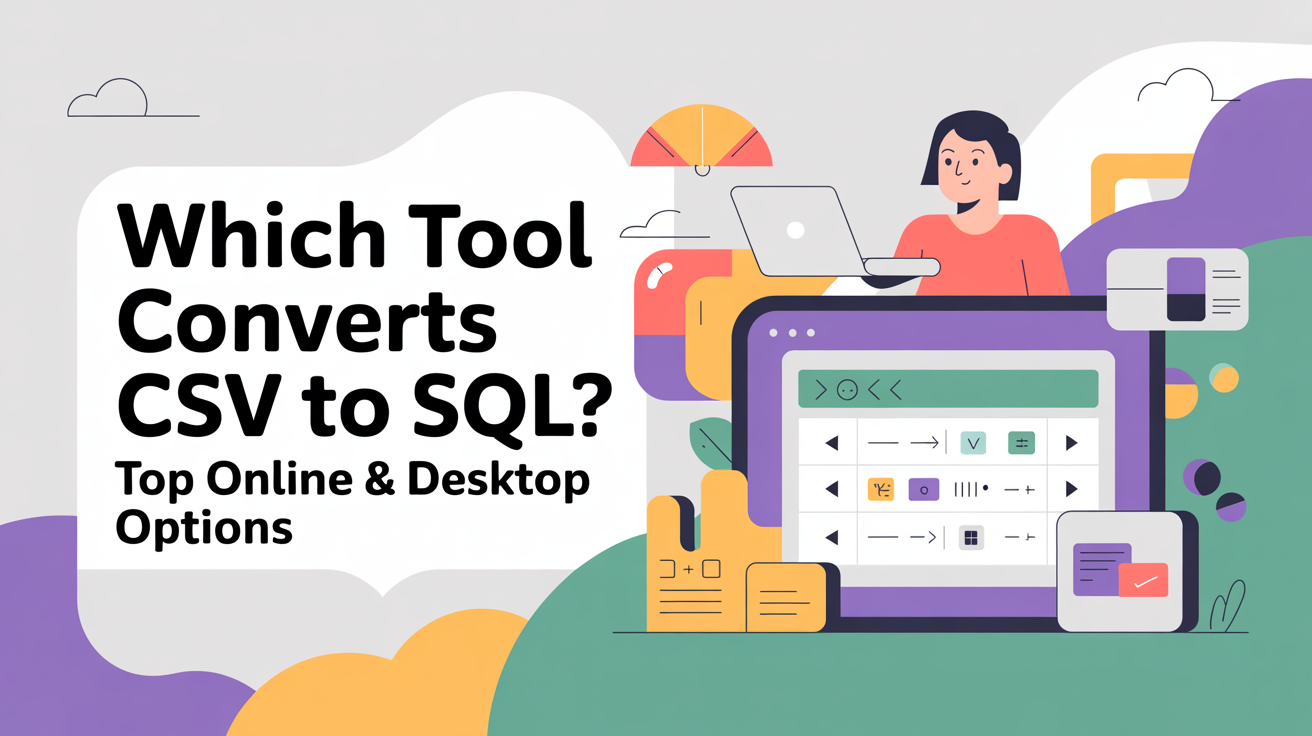Click the green sliders icon in first row

coord(1021,443)
